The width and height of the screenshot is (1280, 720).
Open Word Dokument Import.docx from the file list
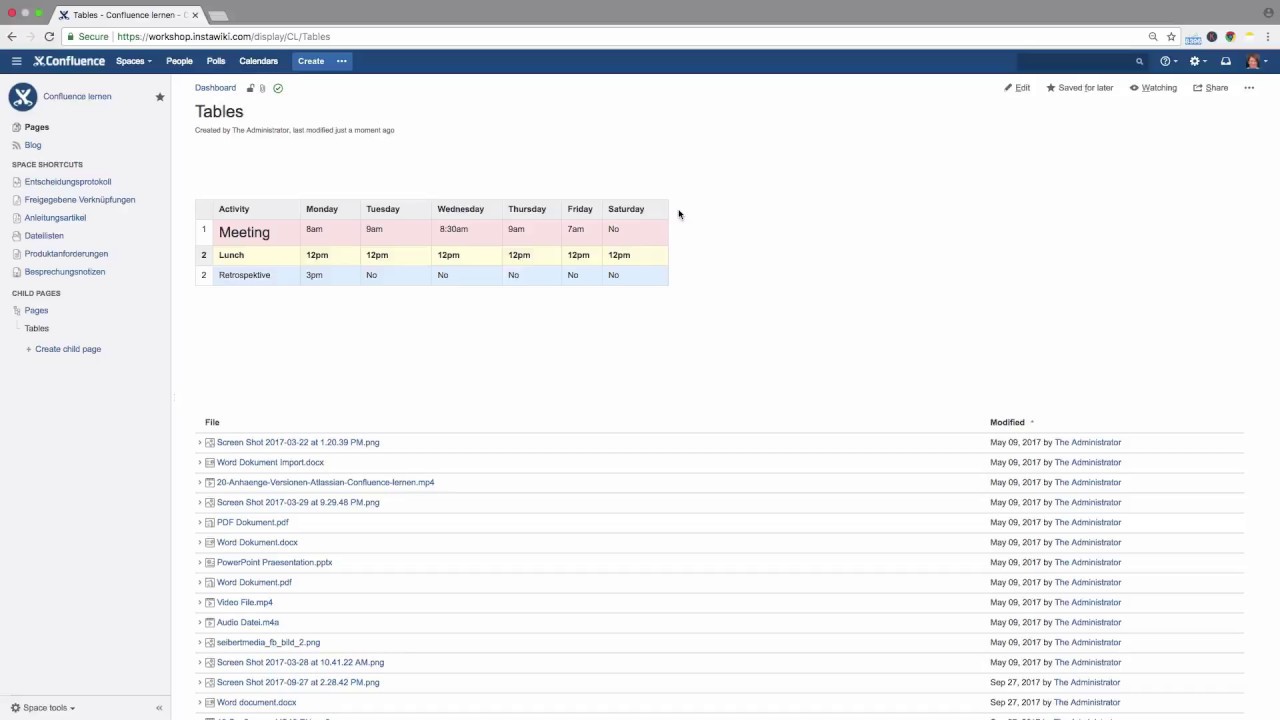270,462
